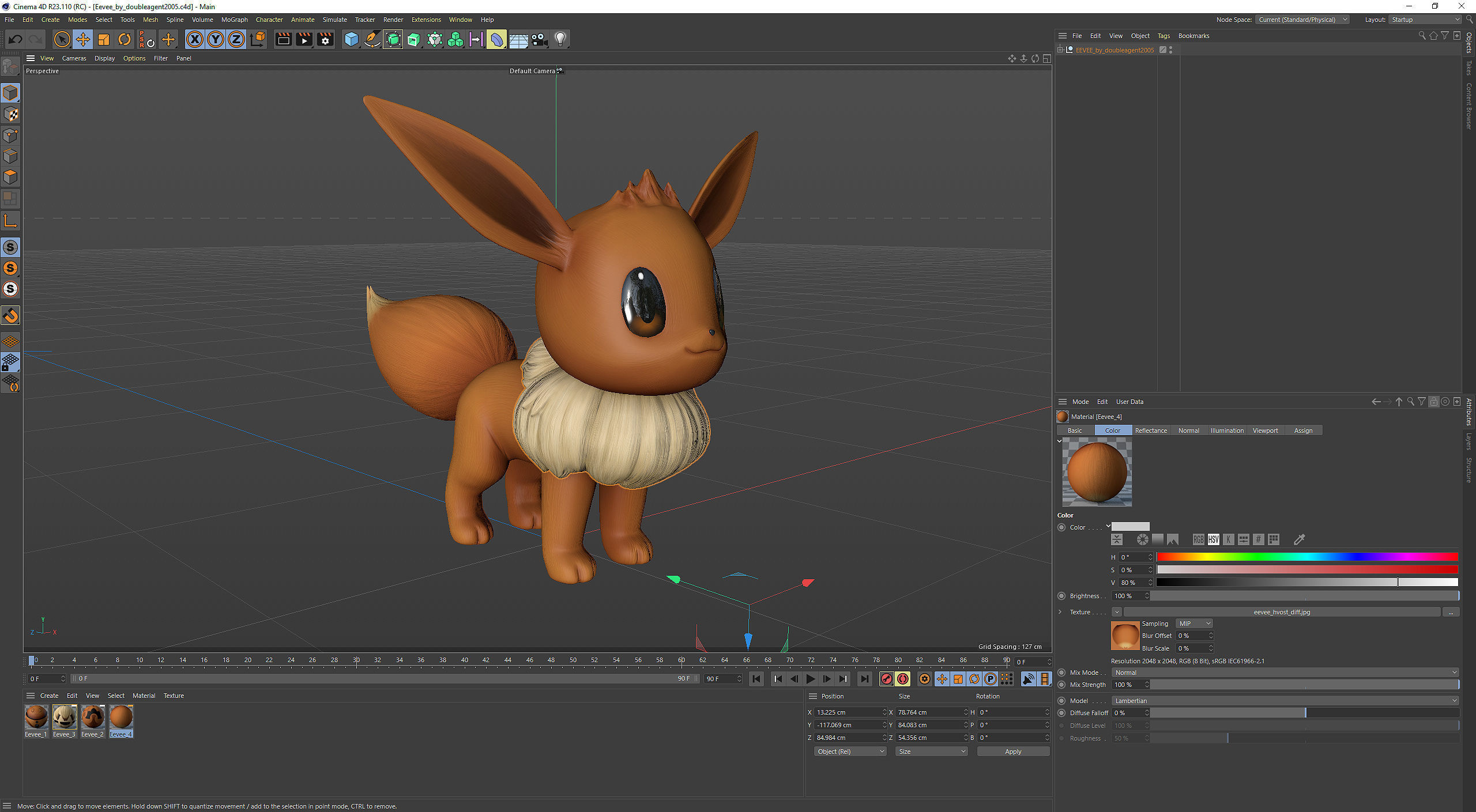Image resolution: width=1476 pixels, height=812 pixels.
Task: Click the eevee_hvost_diff.jpg texture button
Action: tap(1282, 612)
